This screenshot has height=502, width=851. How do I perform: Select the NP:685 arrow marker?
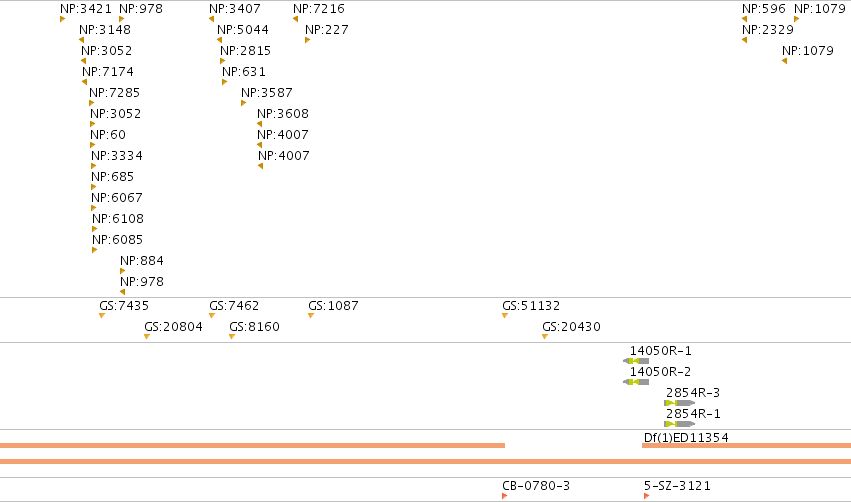(x=93, y=187)
